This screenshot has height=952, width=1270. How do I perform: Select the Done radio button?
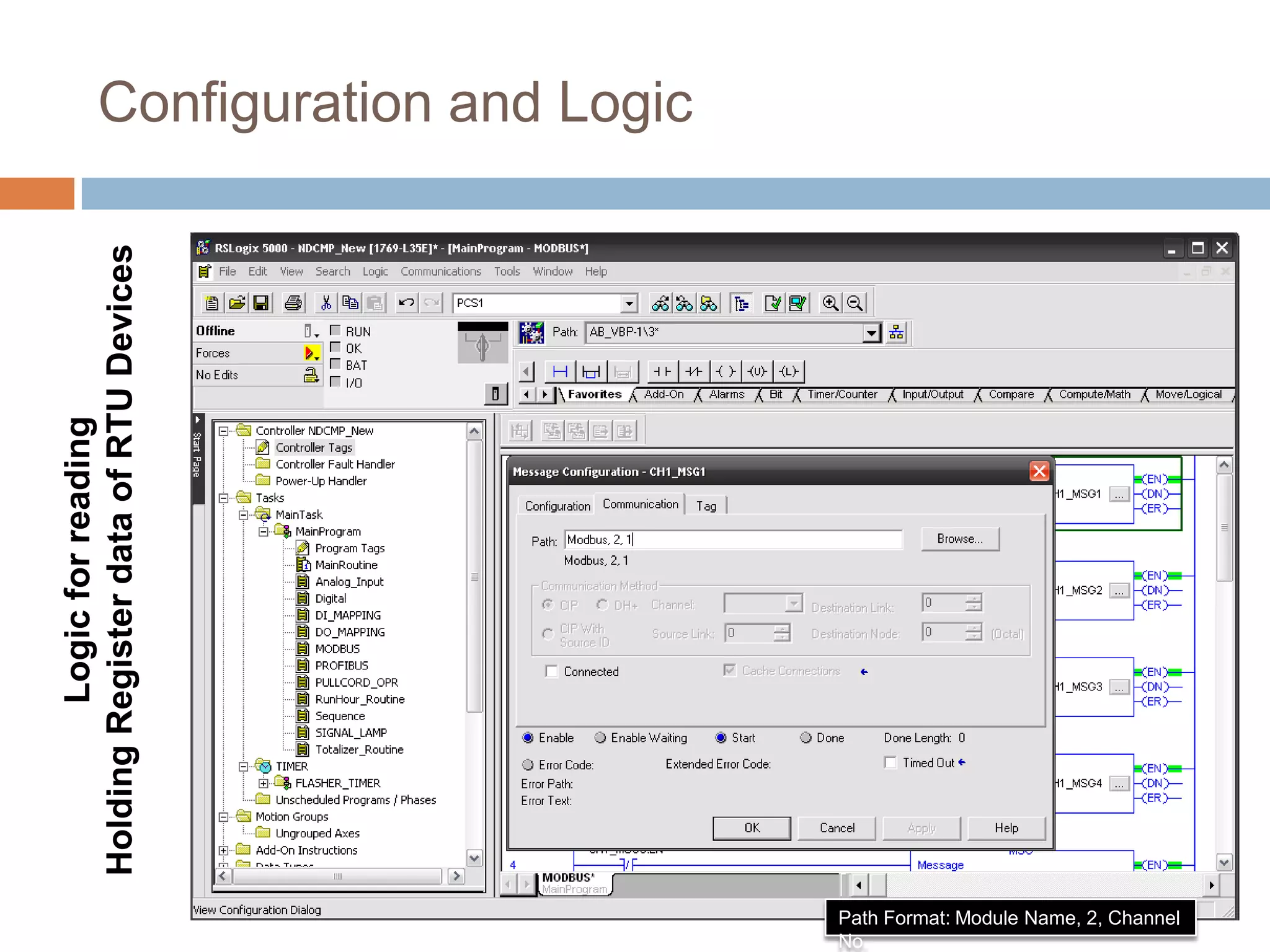[806, 738]
